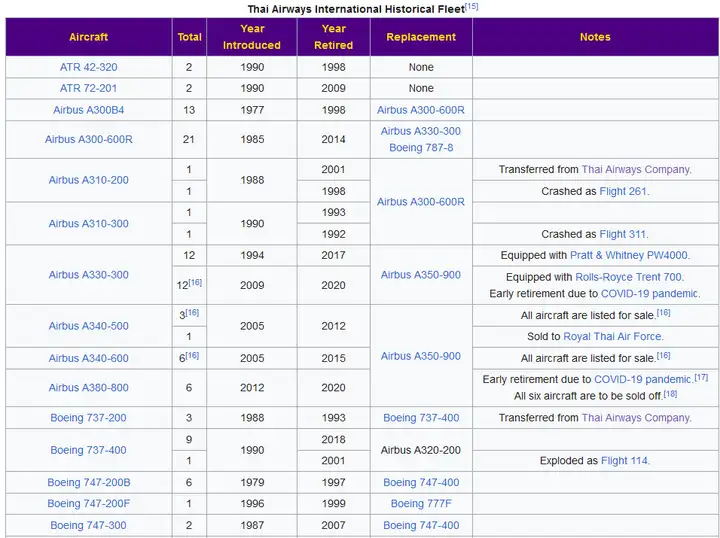
Task: Click None replacement in ATR 72-201 row
Action: pos(421,88)
